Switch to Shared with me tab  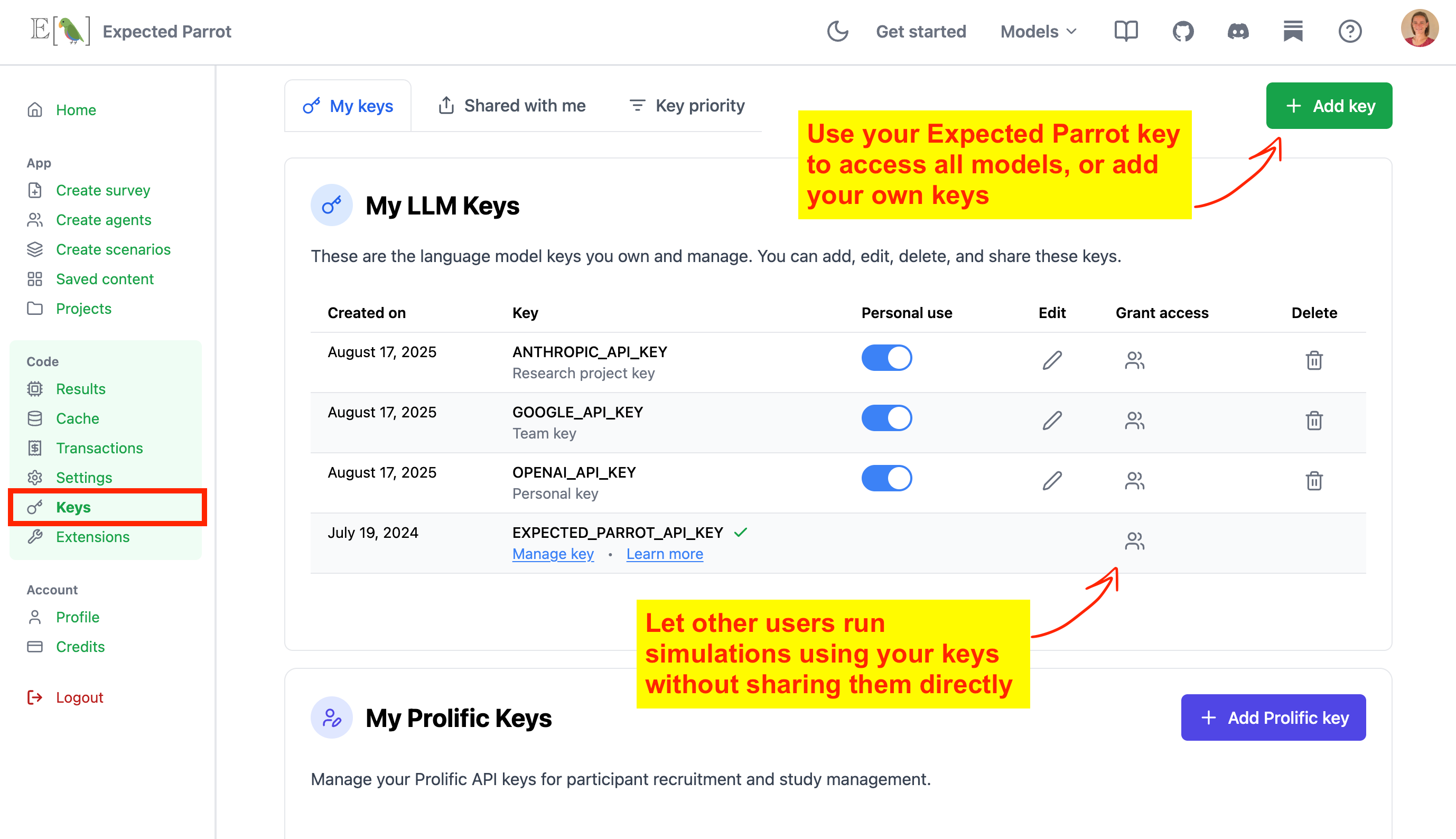click(x=511, y=106)
